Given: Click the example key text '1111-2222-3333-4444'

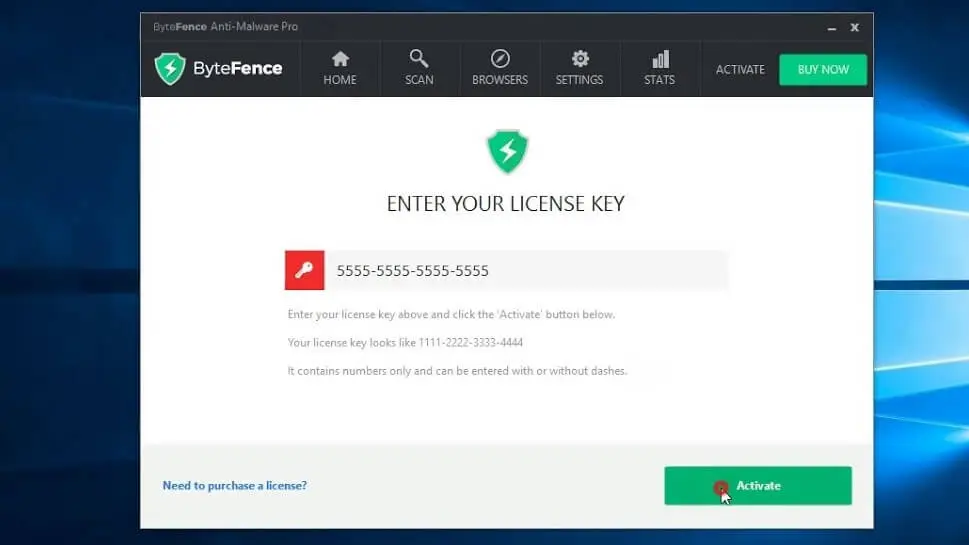Looking at the screenshot, I should pyautogui.click(x=471, y=342).
